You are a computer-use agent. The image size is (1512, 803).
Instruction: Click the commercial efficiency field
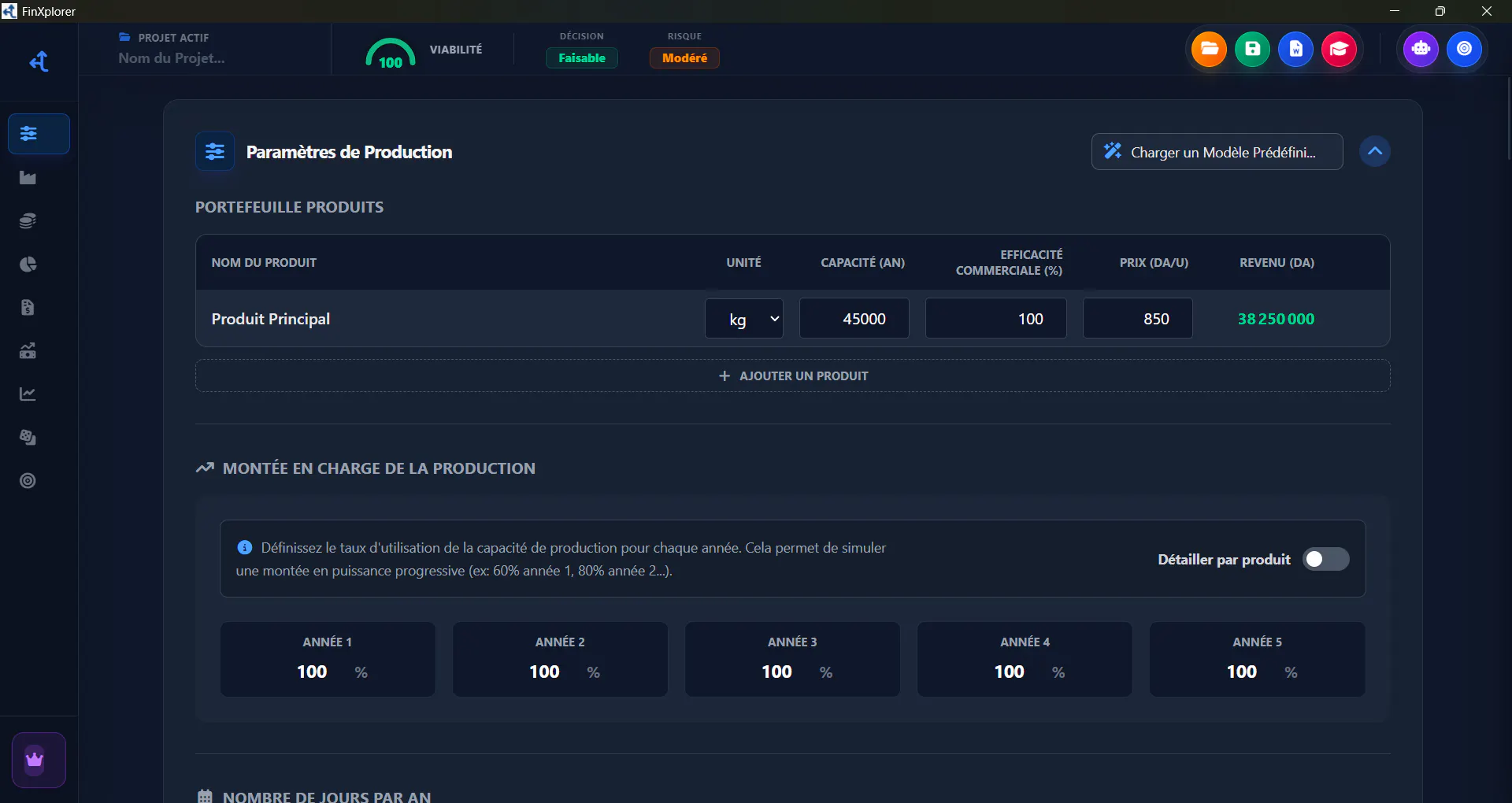[996, 319]
